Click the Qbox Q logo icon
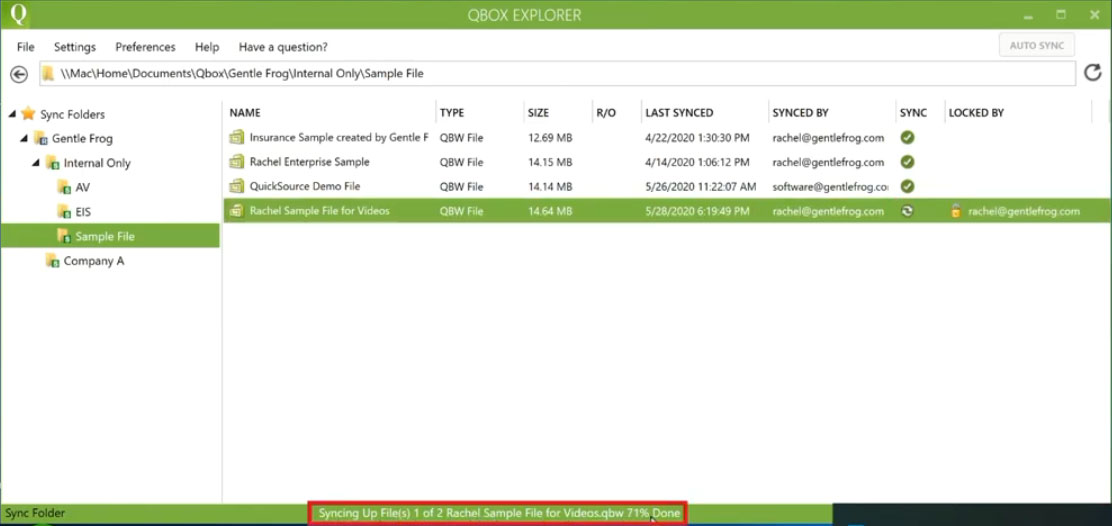Image resolution: width=1112 pixels, height=526 pixels. (x=15, y=14)
